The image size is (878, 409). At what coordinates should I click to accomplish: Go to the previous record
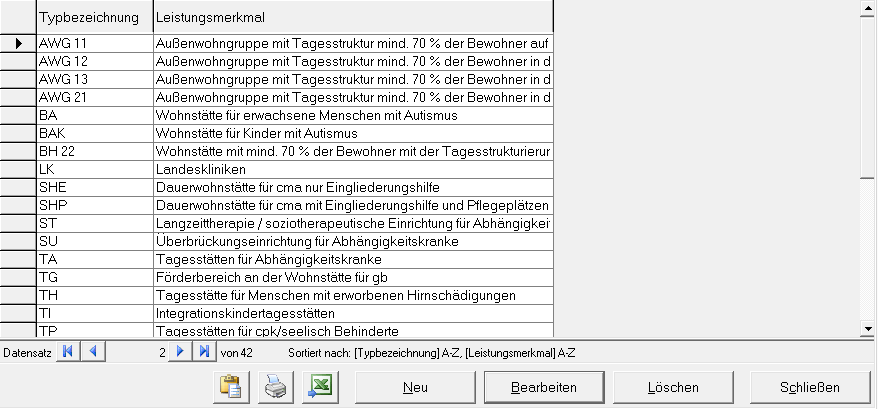92,352
